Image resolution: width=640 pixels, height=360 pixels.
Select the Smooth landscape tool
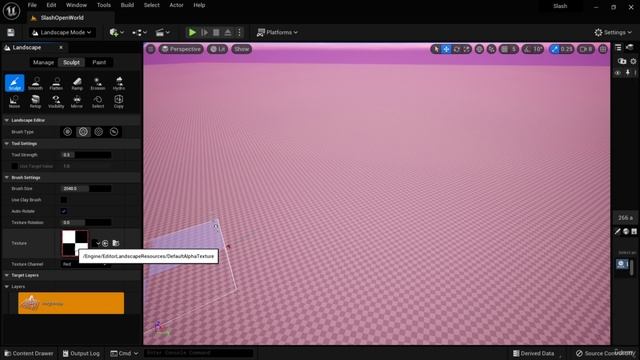coord(36,83)
